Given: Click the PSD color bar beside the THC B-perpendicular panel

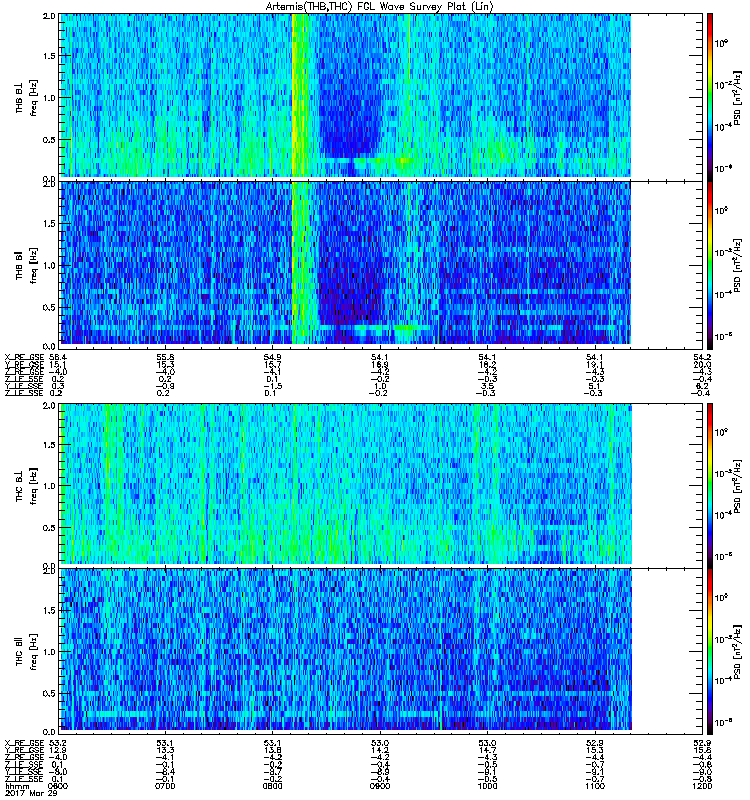Looking at the screenshot, I should pos(710,485).
